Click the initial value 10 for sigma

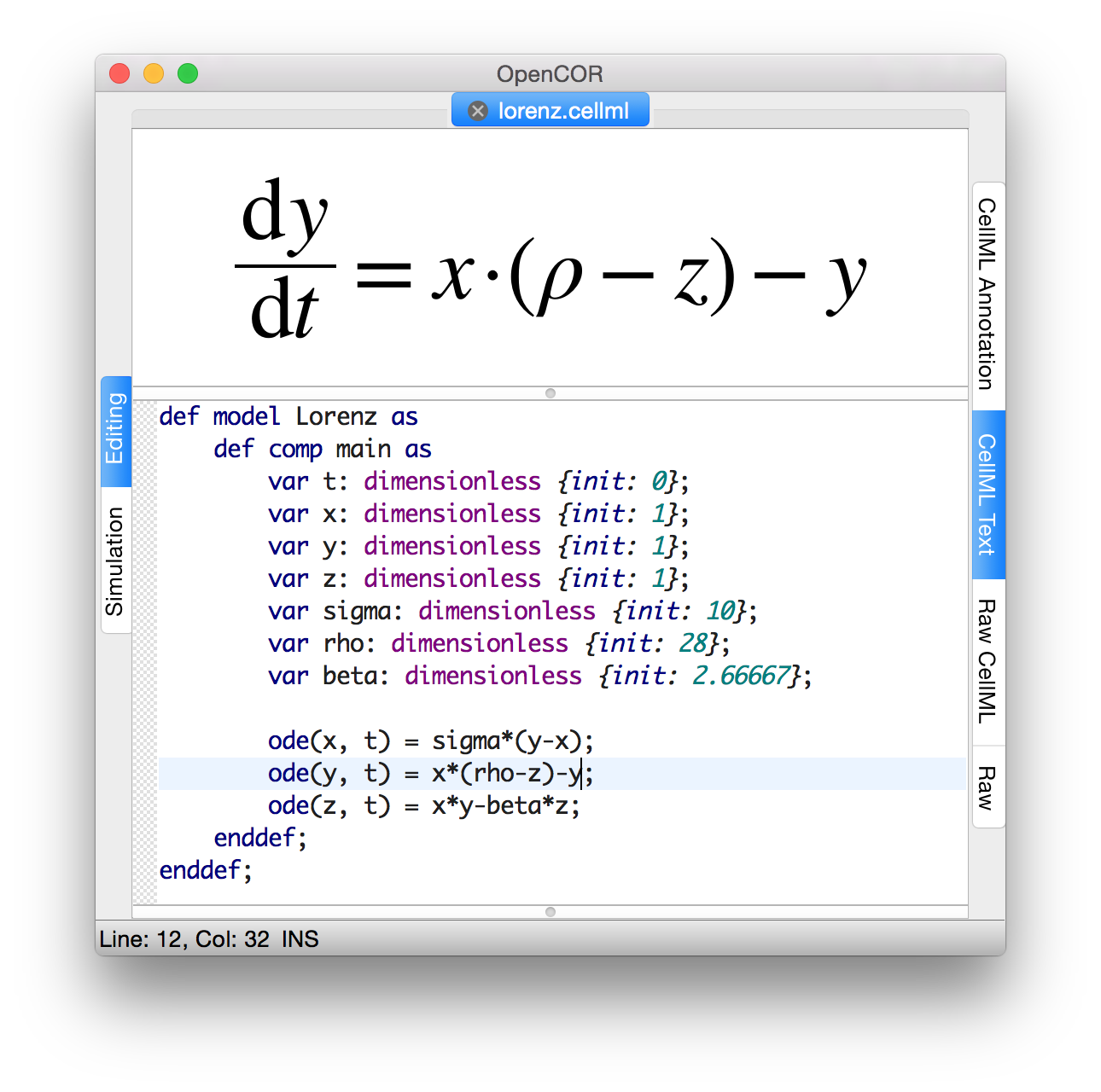pyautogui.click(x=720, y=611)
